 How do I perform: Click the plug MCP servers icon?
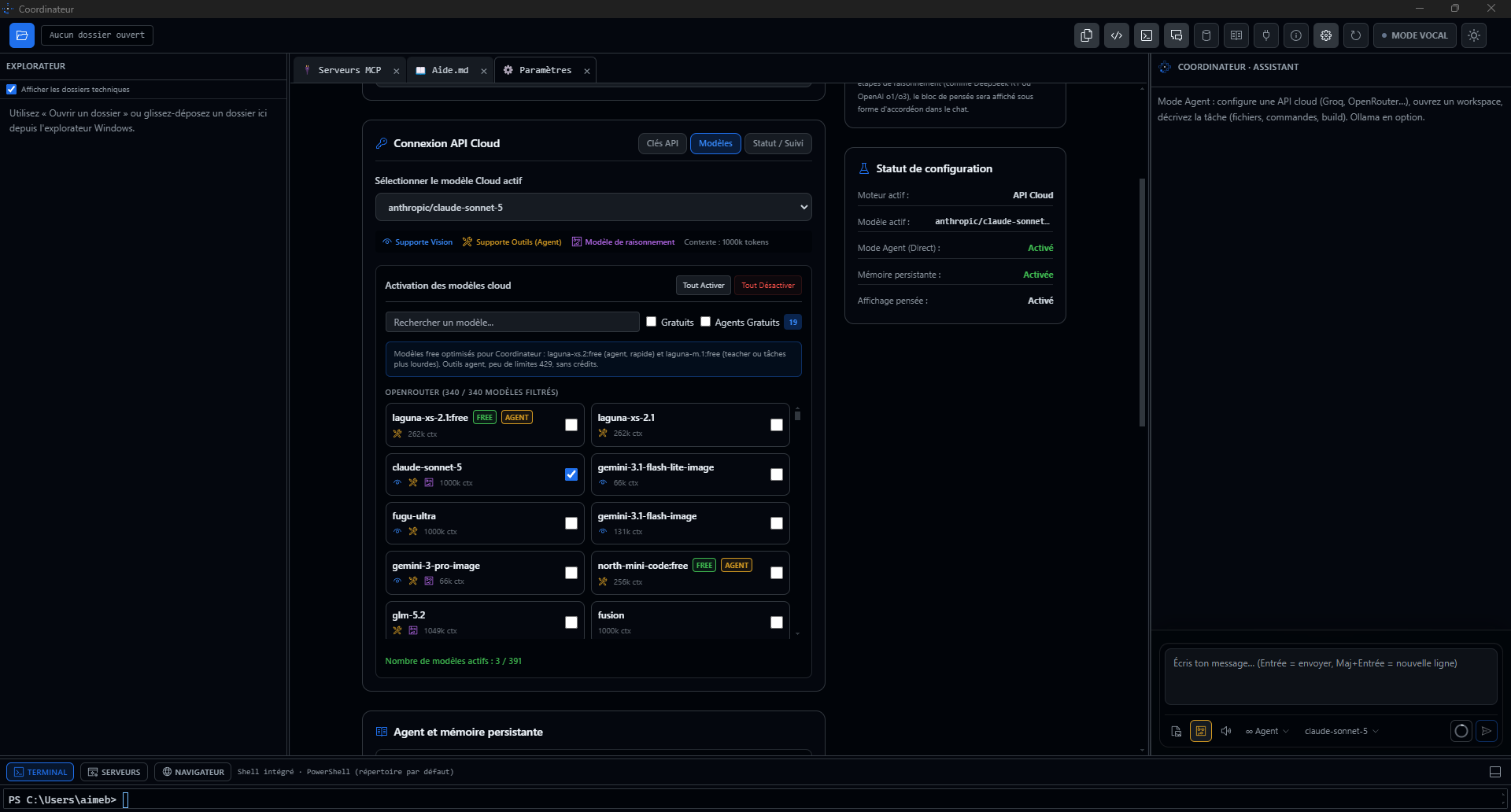pyautogui.click(x=1266, y=35)
